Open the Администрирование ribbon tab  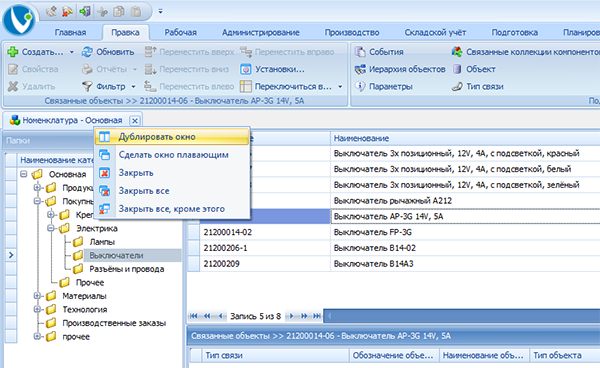(x=261, y=33)
